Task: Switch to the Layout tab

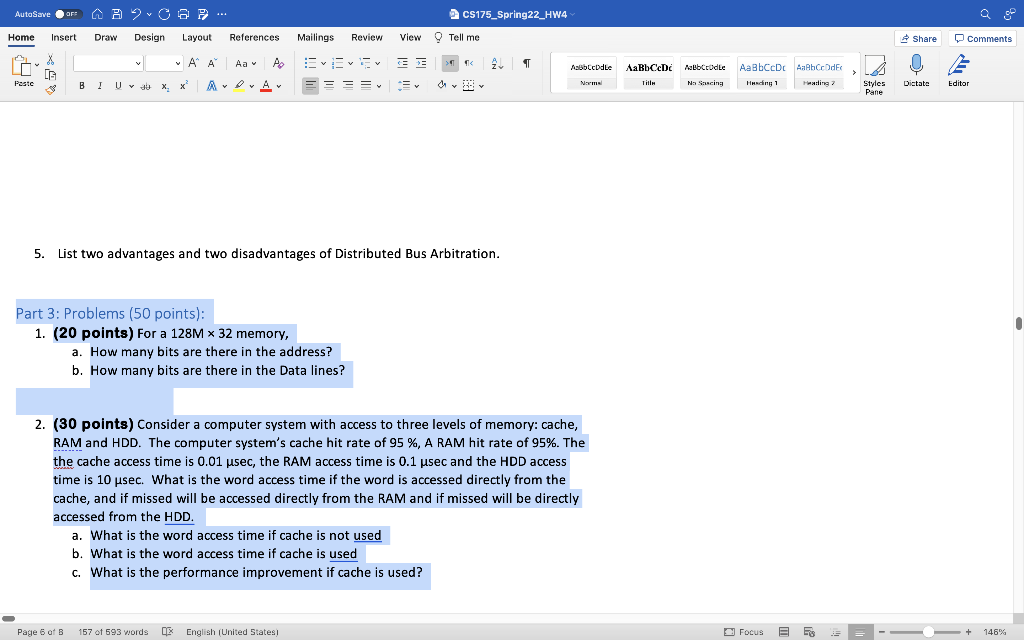Action: tap(197, 37)
